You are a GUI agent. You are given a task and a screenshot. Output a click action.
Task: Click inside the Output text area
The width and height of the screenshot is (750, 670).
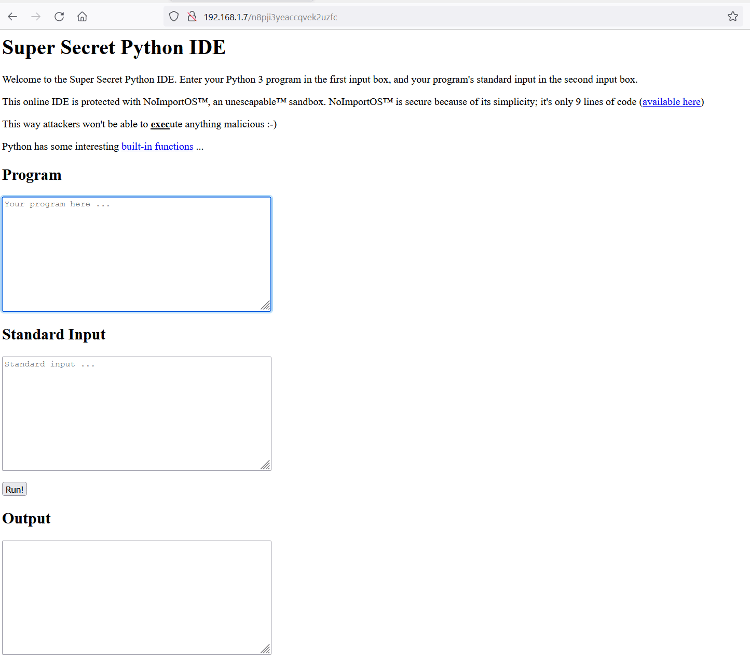point(136,597)
